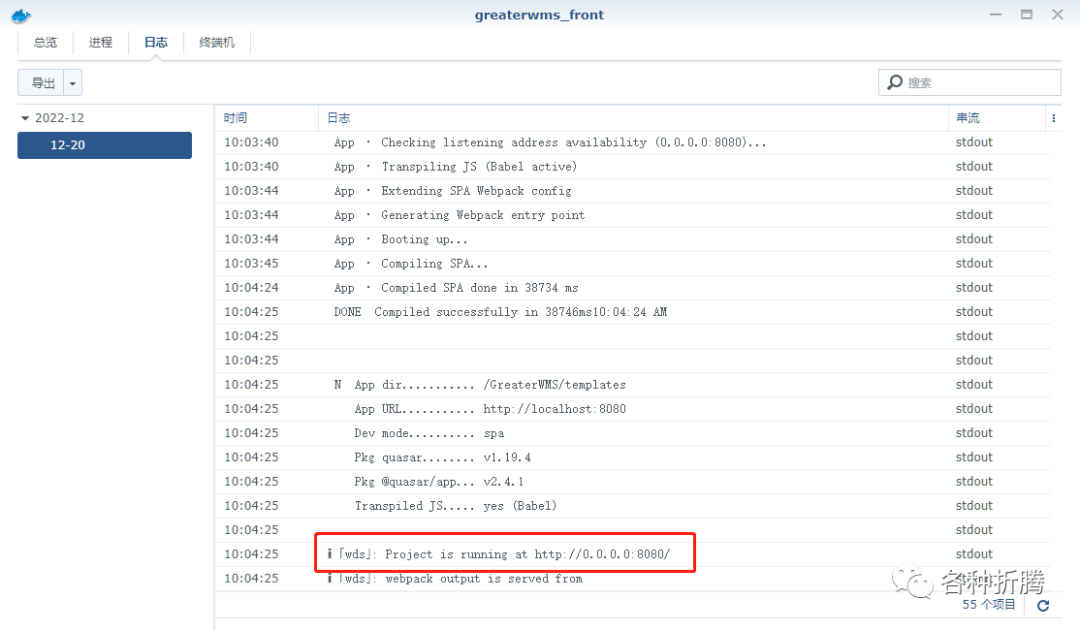Close the greaterwms_front window

coord(1057,14)
